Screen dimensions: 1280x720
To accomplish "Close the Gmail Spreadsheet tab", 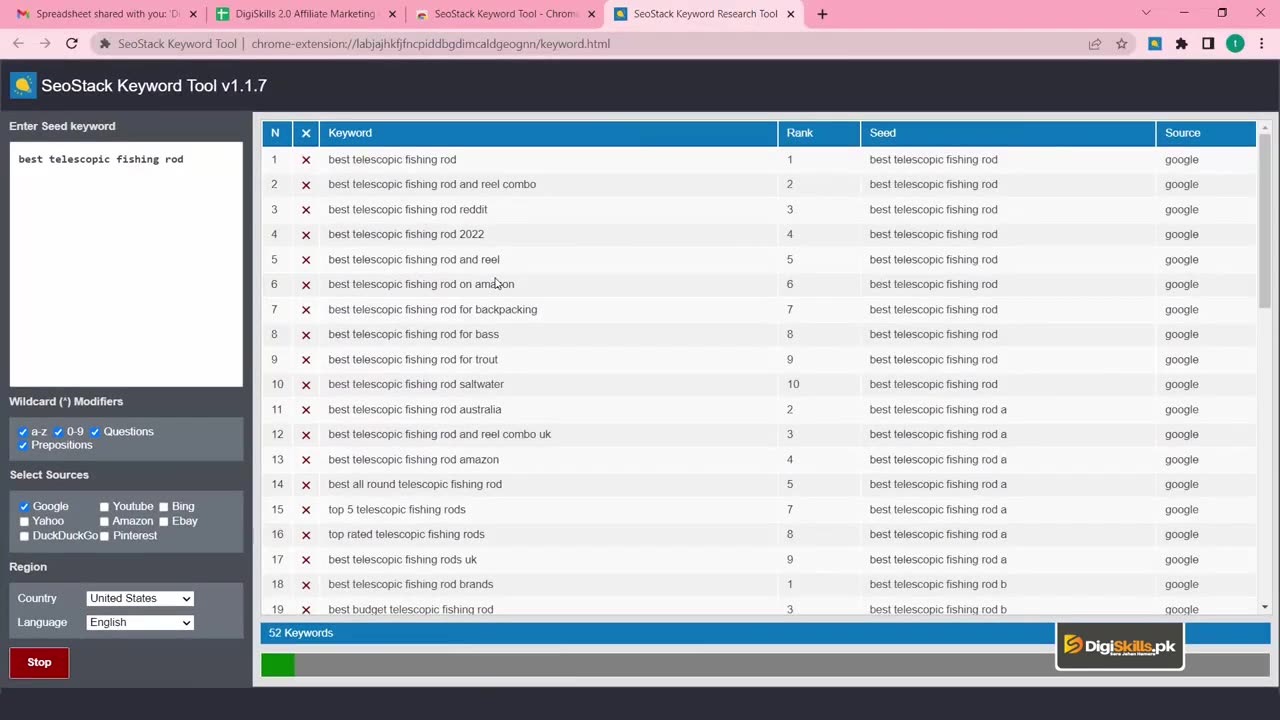I will (193, 14).
